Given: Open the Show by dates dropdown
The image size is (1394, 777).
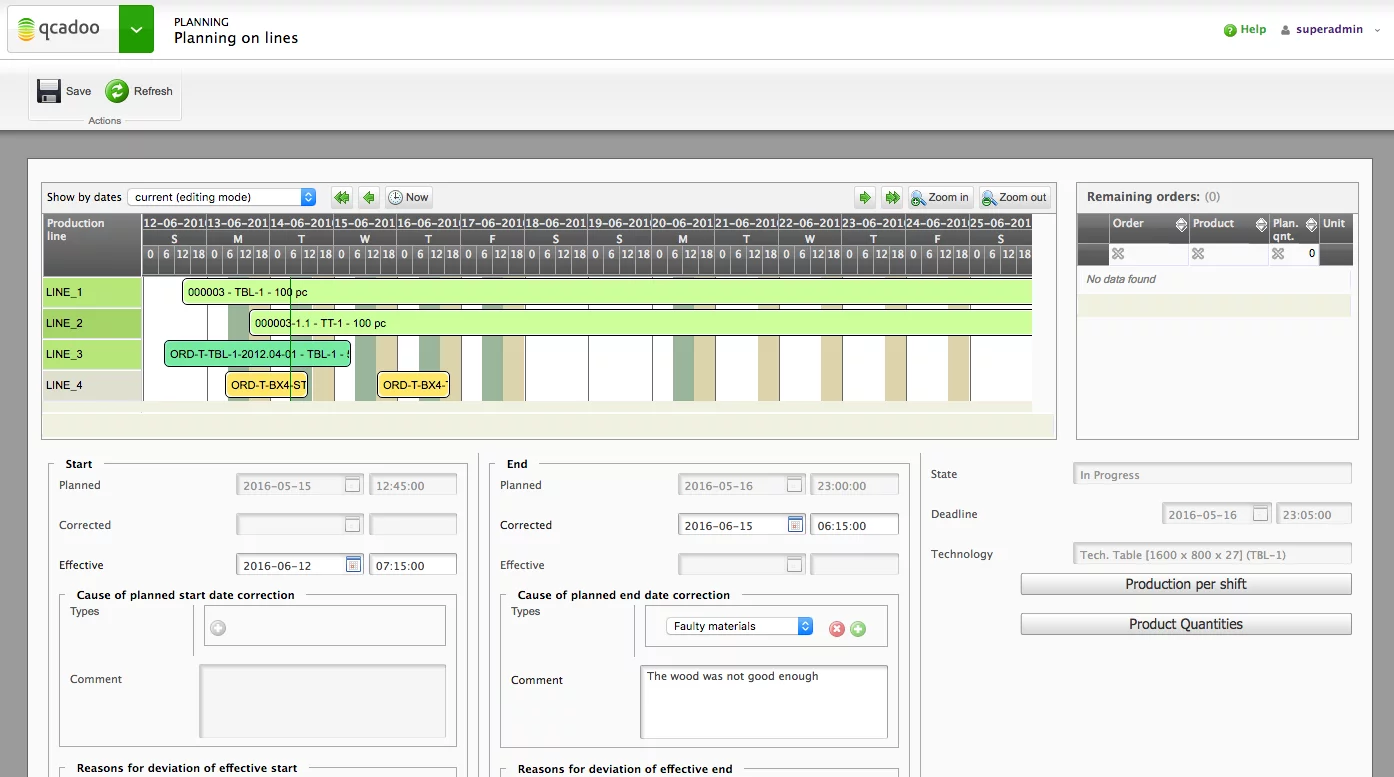Looking at the screenshot, I should pyautogui.click(x=222, y=197).
